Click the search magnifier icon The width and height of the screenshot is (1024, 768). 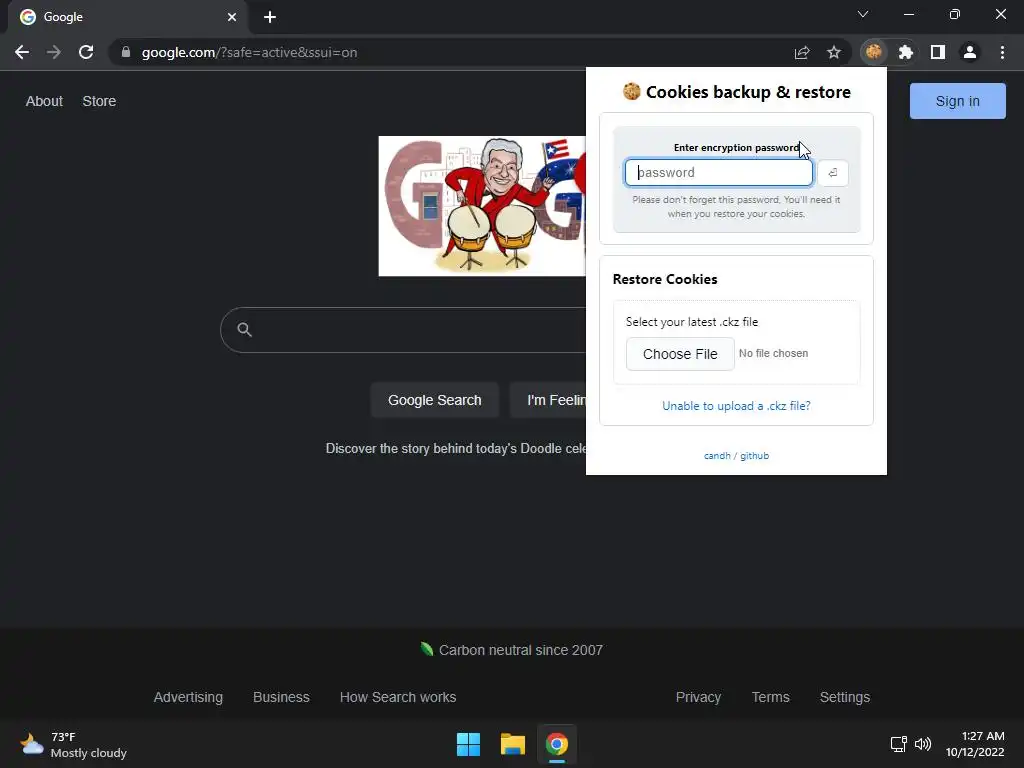click(244, 330)
